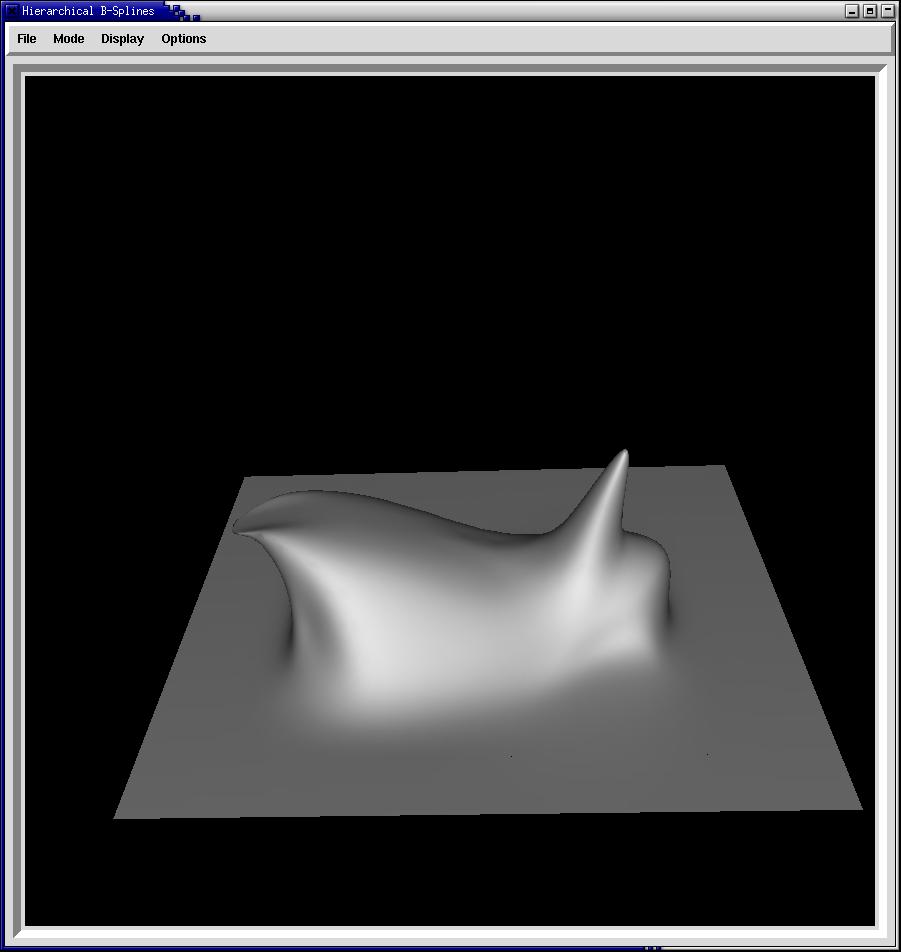Viewport: 901px width, 952px height.
Task: Open the Options menu
Action: pos(184,39)
